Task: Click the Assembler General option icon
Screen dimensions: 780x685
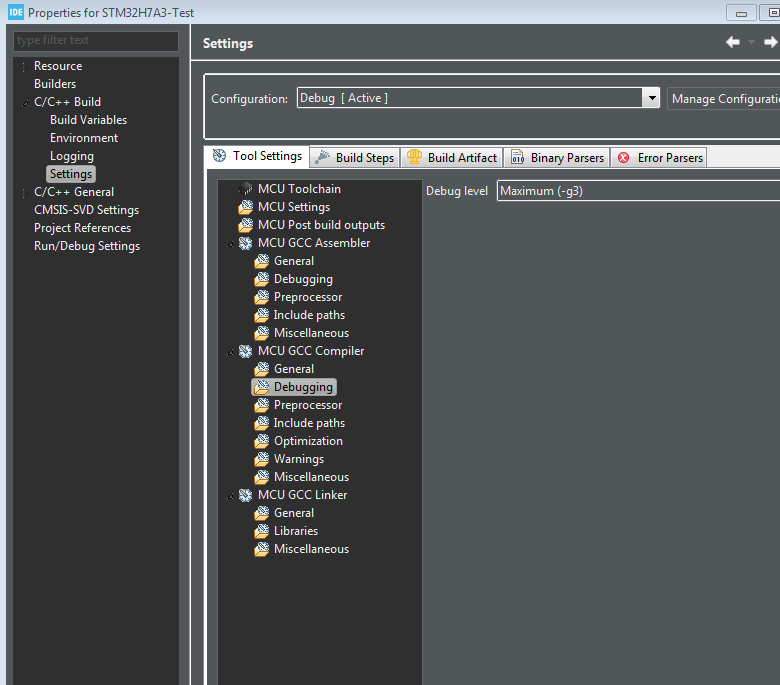Action: (x=262, y=261)
